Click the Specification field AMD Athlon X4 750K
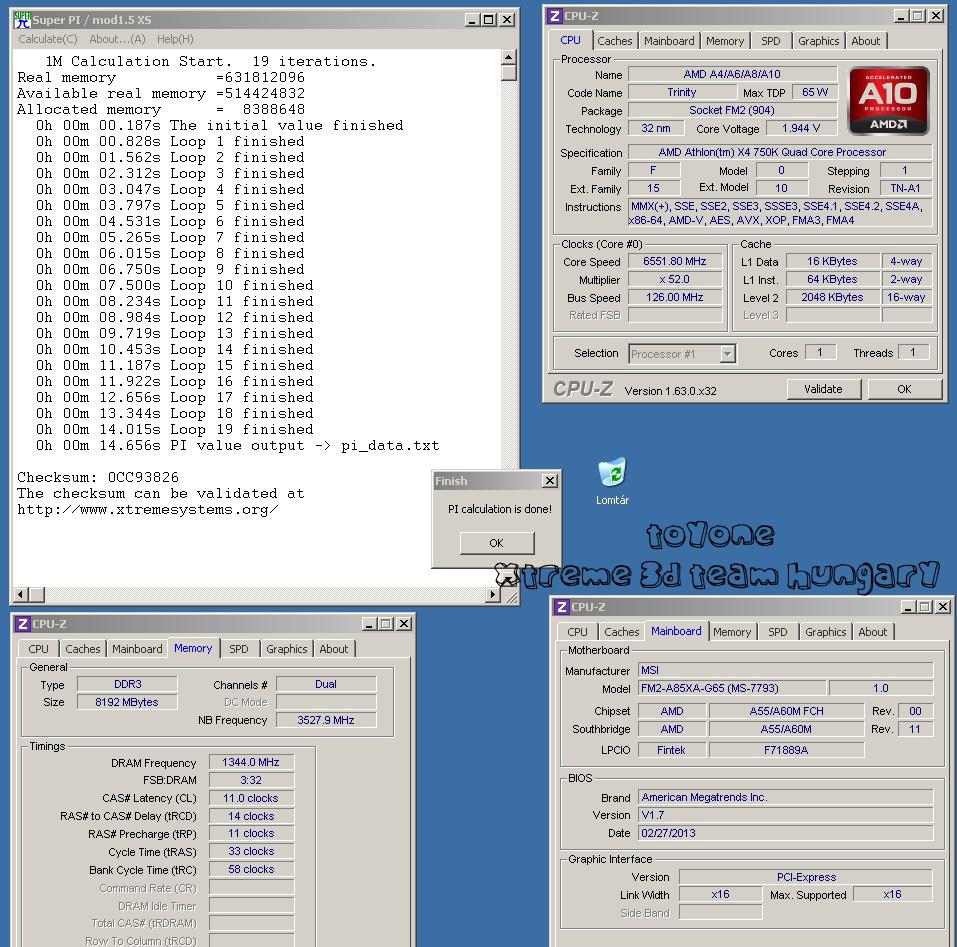Screen dimensions: 957x947 (x=780, y=152)
